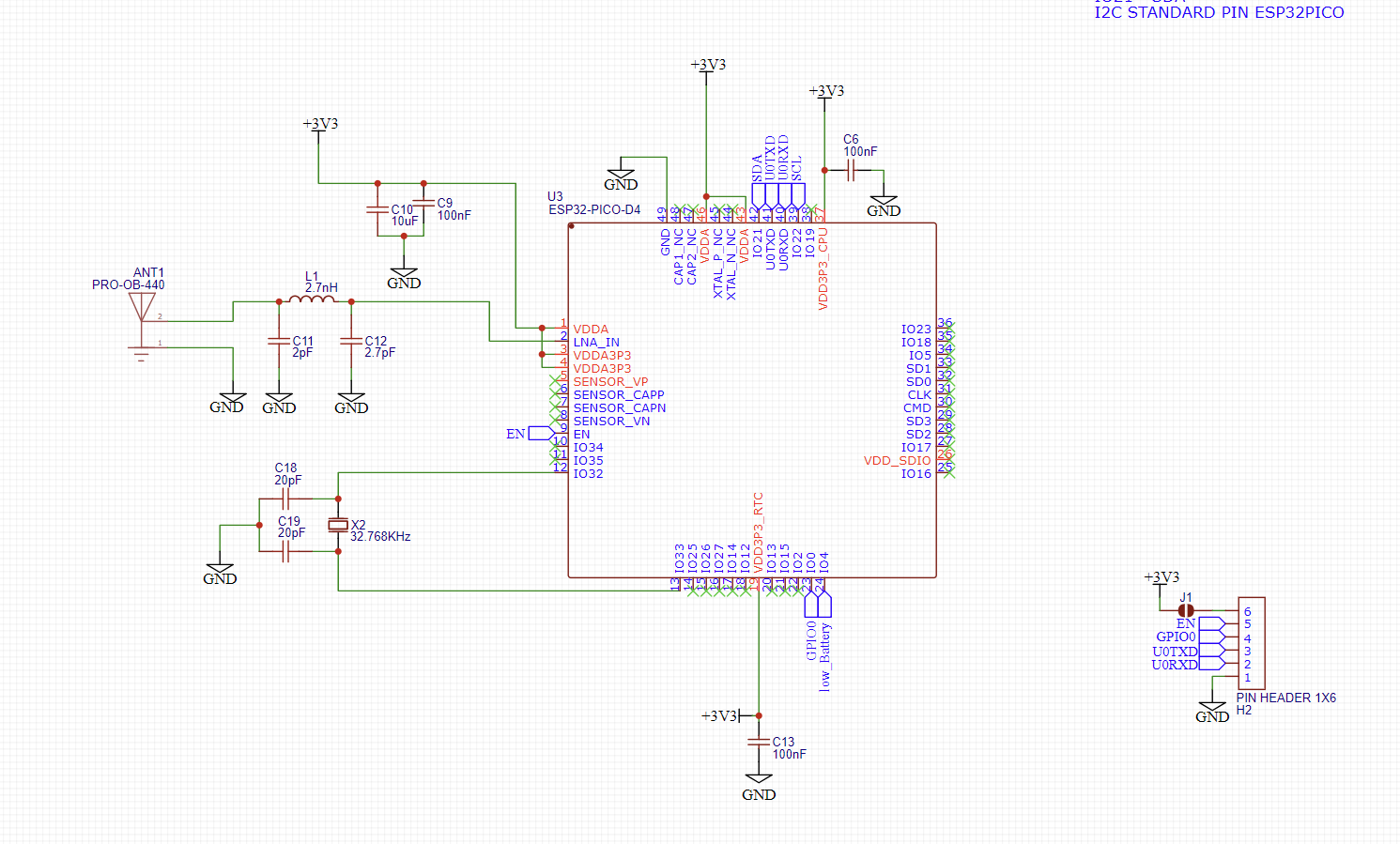
Task: Click the 2.7nH inductor value
Action: [x=321, y=287]
